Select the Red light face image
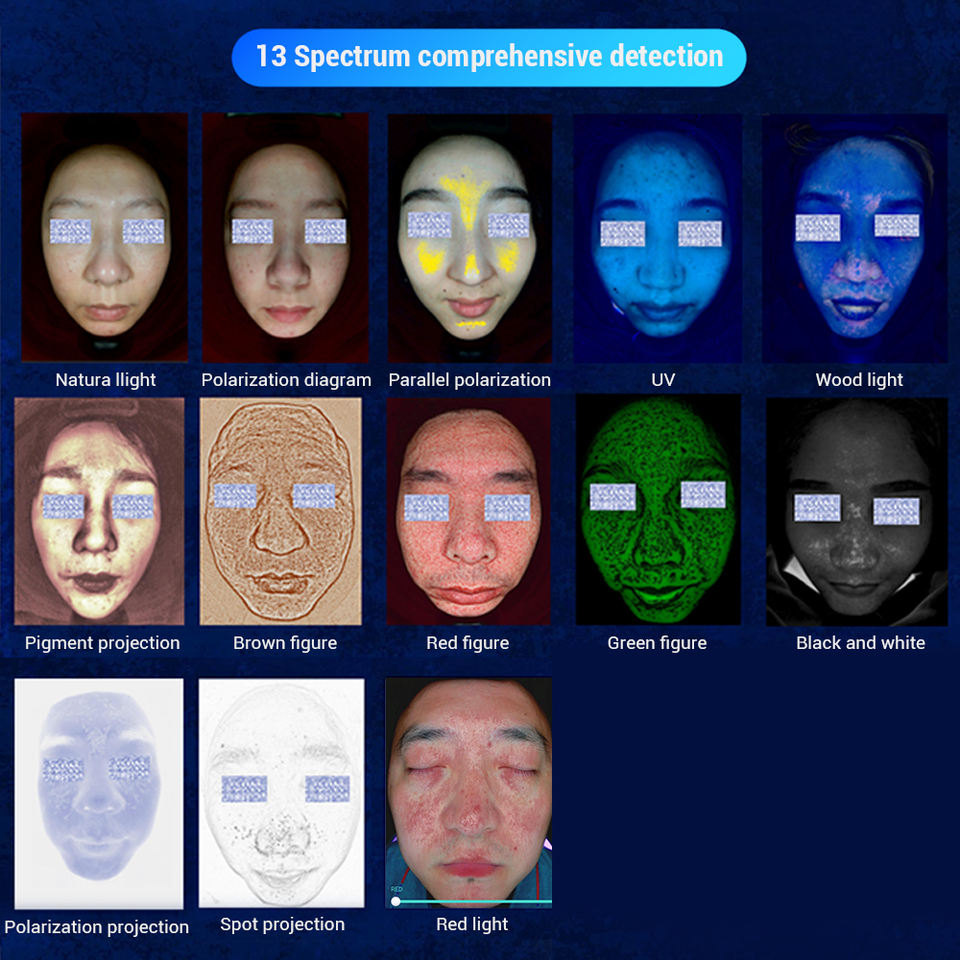The image size is (960, 960). (468, 792)
